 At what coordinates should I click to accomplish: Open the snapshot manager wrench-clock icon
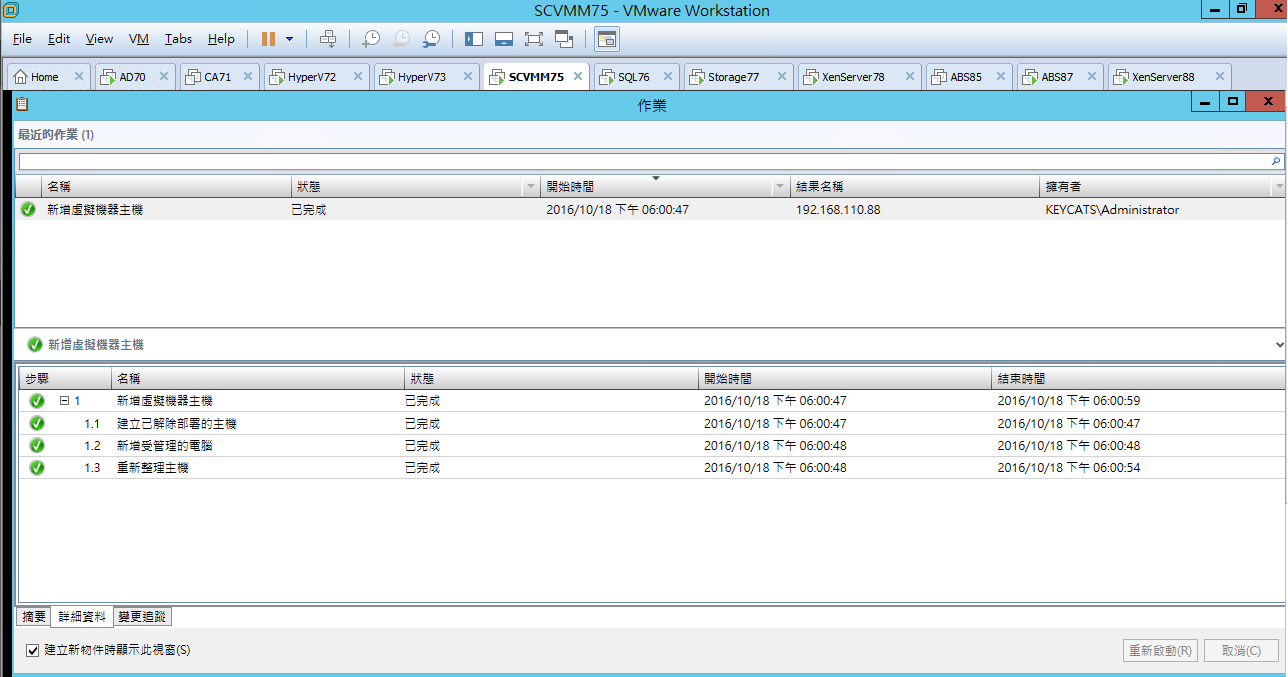point(431,39)
